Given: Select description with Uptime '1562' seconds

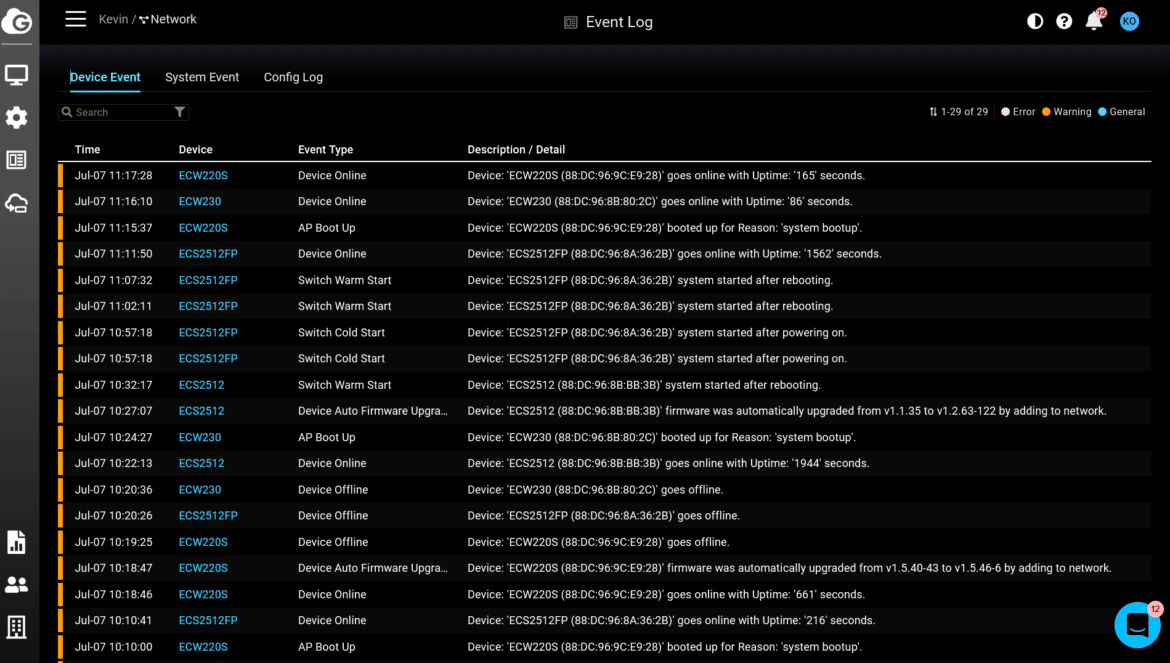Looking at the screenshot, I should point(675,254).
